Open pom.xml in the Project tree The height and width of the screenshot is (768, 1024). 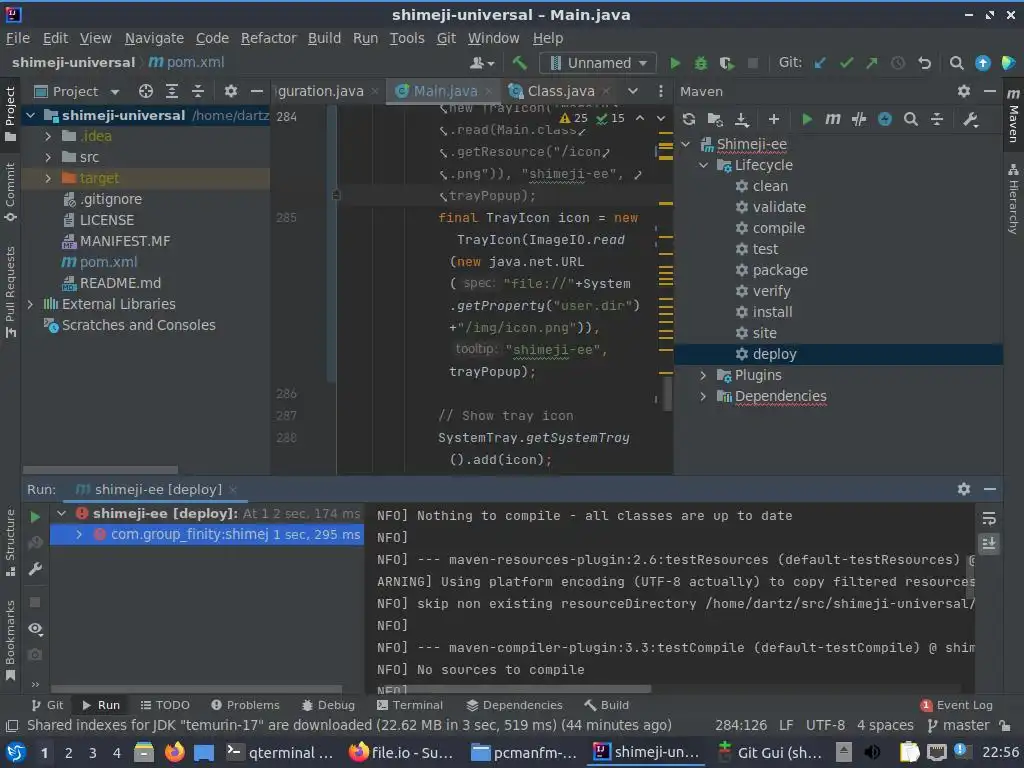(108, 263)
